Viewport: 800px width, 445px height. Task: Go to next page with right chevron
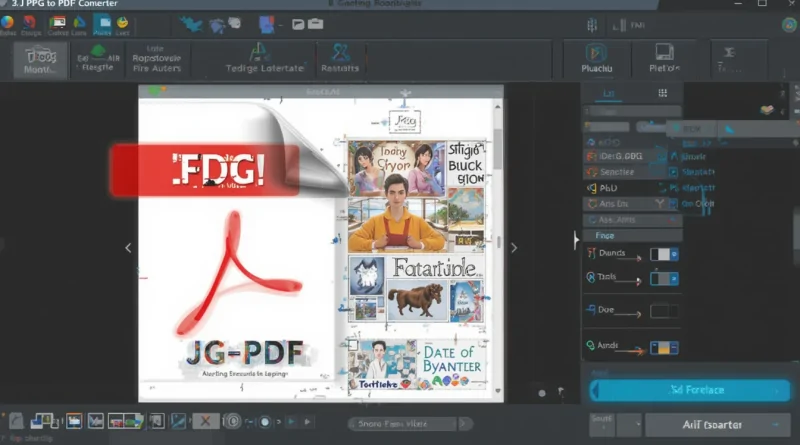(x=514, y=248)
